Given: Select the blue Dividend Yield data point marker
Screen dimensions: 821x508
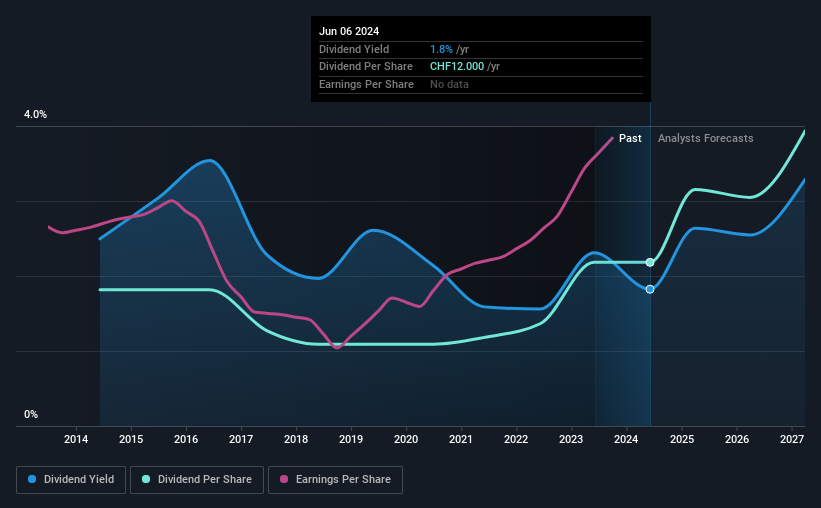Looking at the screenshot, I should coord(650,289).
